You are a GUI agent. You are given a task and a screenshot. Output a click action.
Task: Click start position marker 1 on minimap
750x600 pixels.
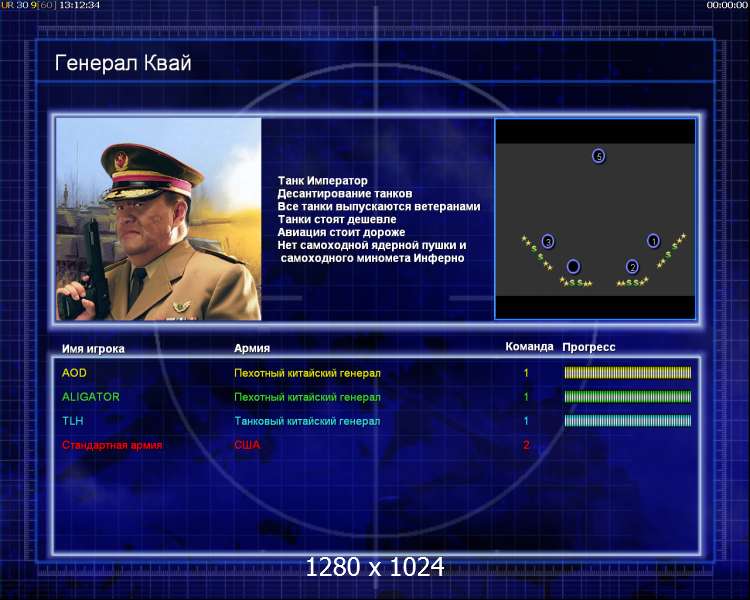pyautogui.click(x=653, y=241)
